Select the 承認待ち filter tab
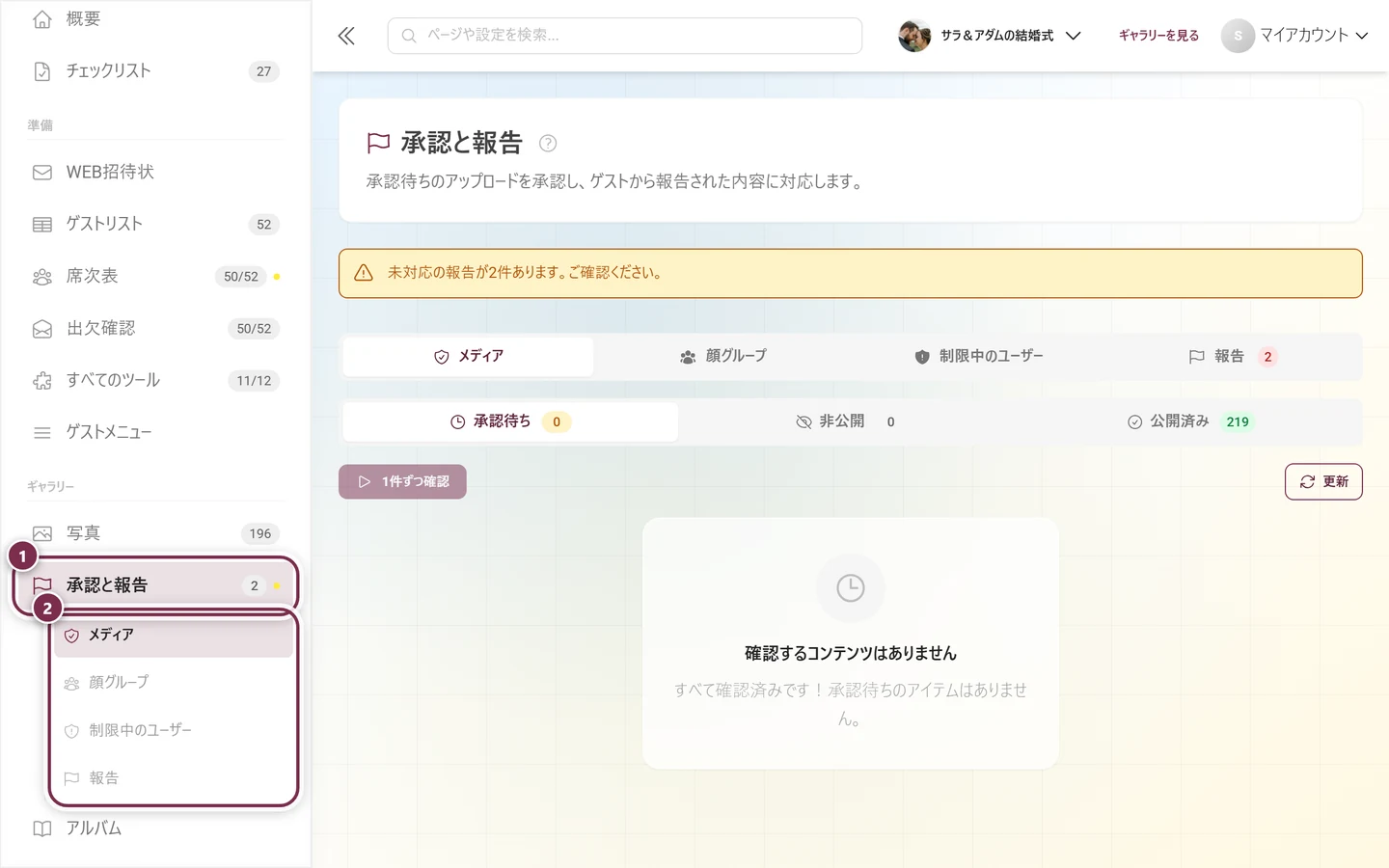Image resolution: width=1389 pixels, height=868 pixels. 510,422
